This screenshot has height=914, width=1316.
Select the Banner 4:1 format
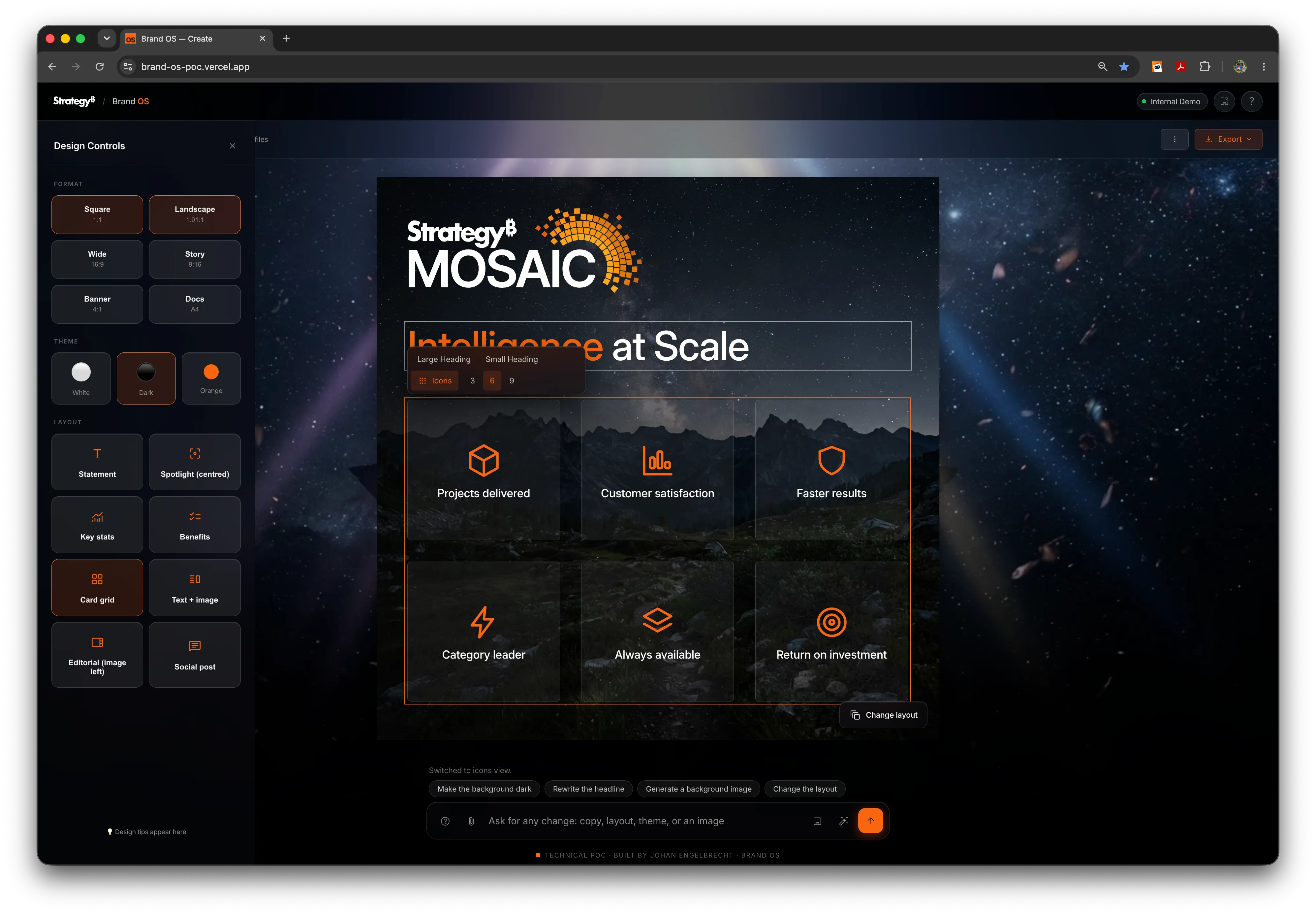[x=97, y=304]
